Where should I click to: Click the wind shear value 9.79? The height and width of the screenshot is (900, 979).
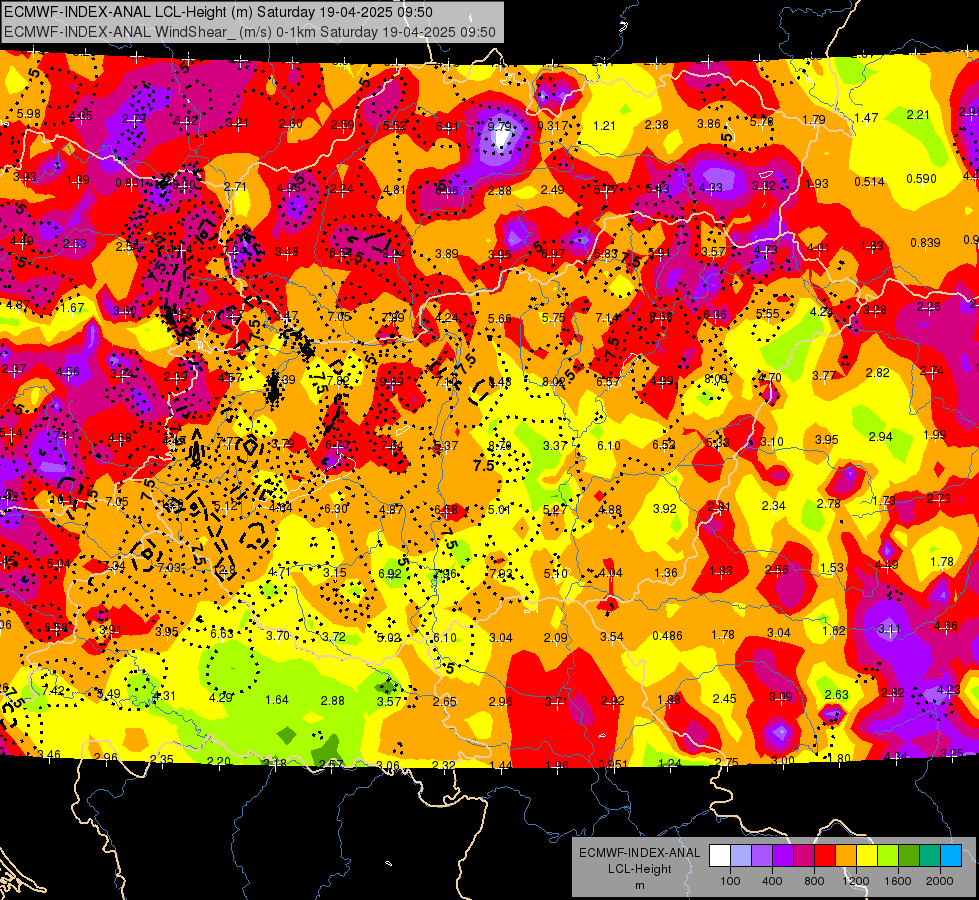pos(499,127)
